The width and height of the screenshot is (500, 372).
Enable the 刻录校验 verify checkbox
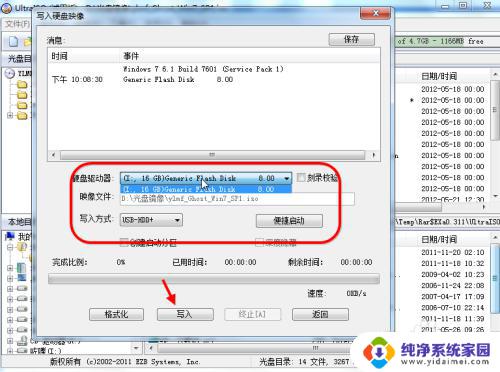[301, 177]
